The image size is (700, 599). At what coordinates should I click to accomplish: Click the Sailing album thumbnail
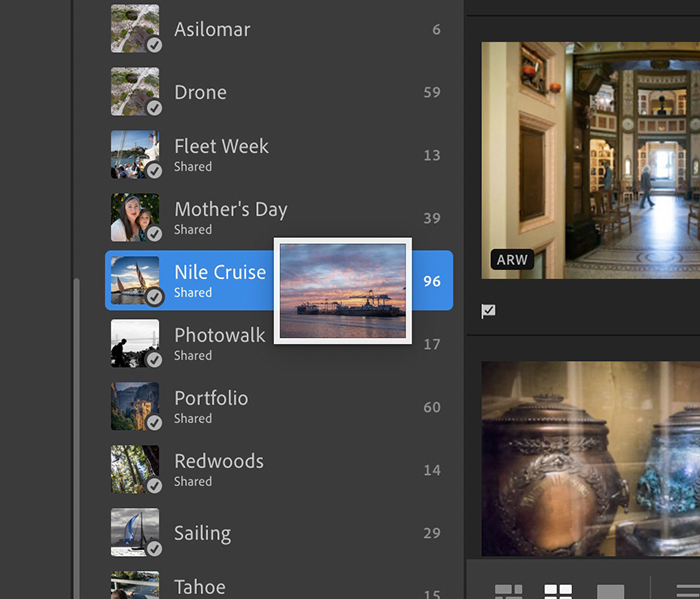(135, 532)
